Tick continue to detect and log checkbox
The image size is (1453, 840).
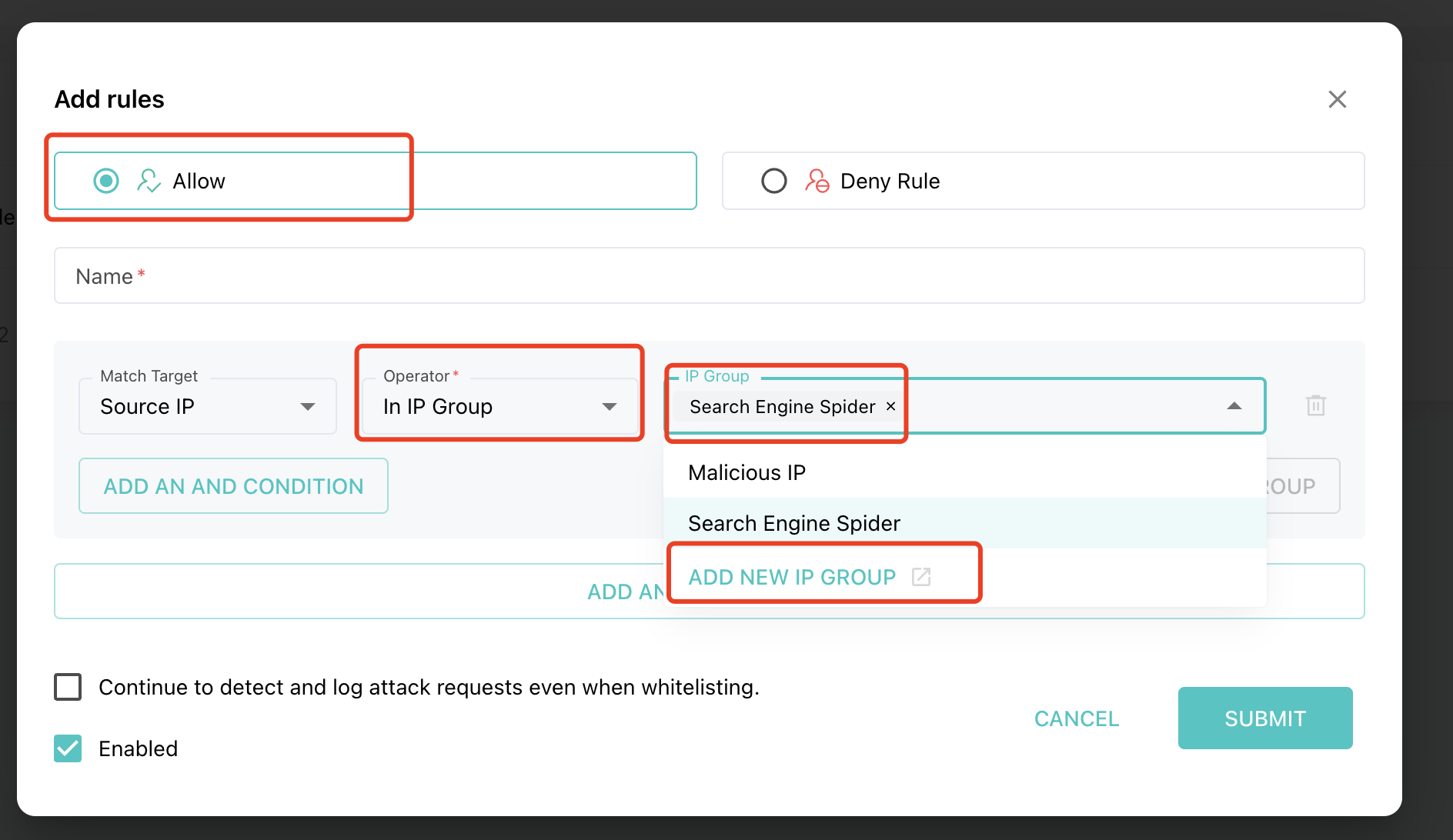click(x=68, y=687)
